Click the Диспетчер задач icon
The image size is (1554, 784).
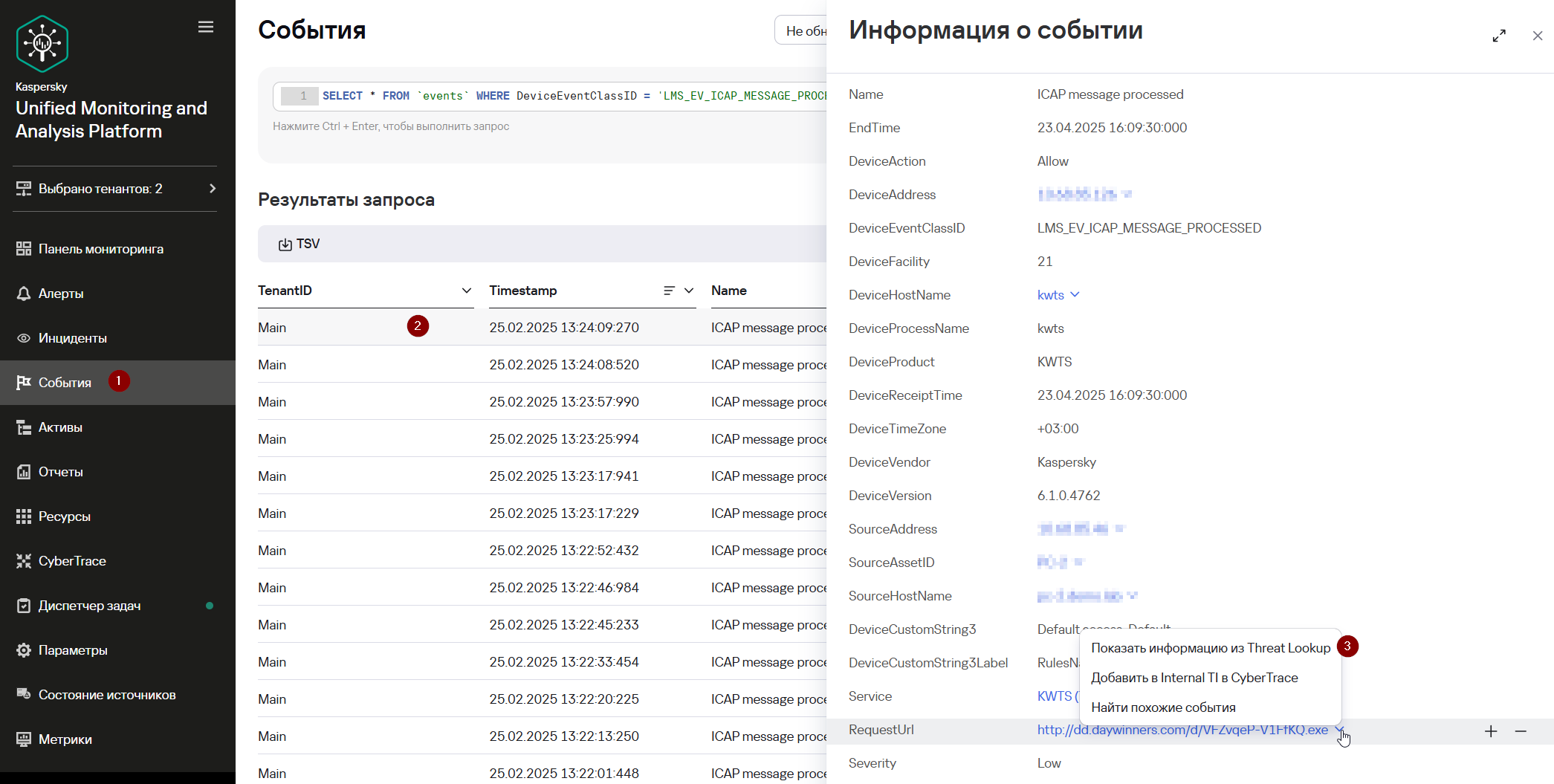(24, 606)
